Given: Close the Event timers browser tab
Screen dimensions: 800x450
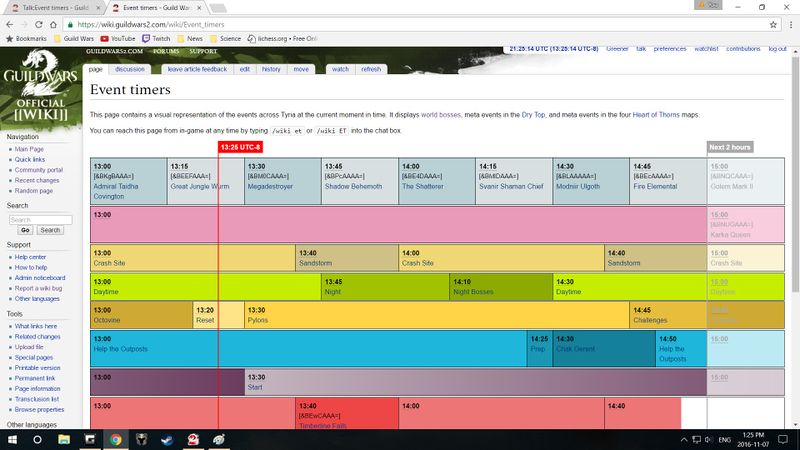Looking at the screenshot, I should [199, 8].
